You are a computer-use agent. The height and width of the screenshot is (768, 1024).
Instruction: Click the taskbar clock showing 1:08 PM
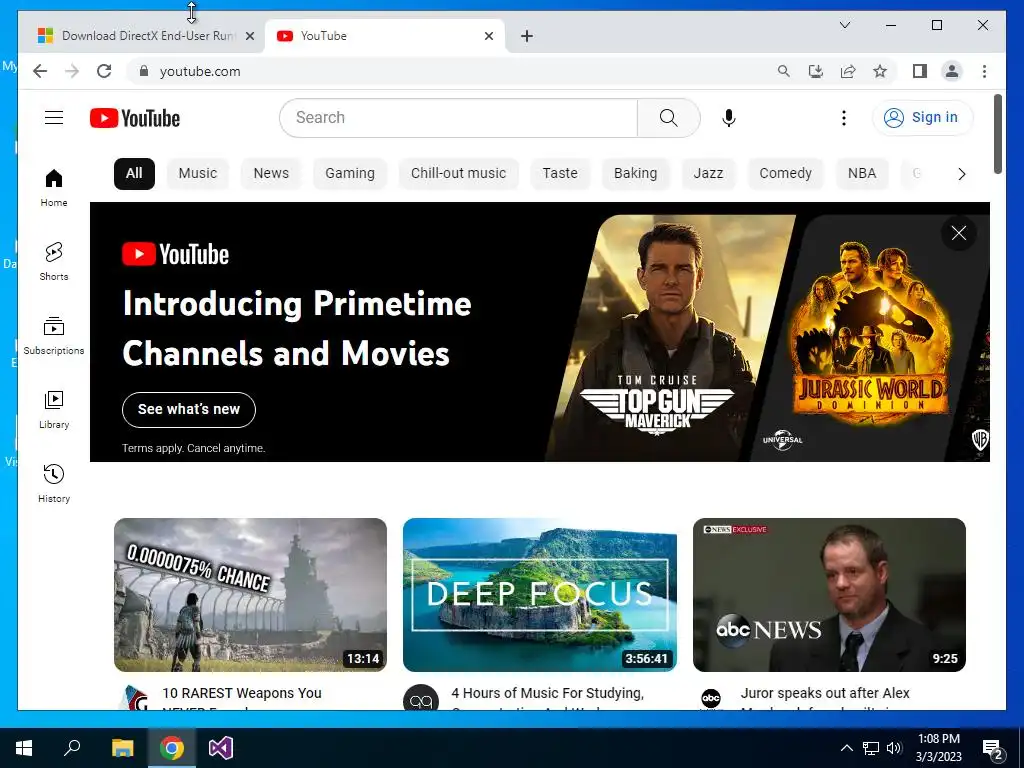(938, 748)
